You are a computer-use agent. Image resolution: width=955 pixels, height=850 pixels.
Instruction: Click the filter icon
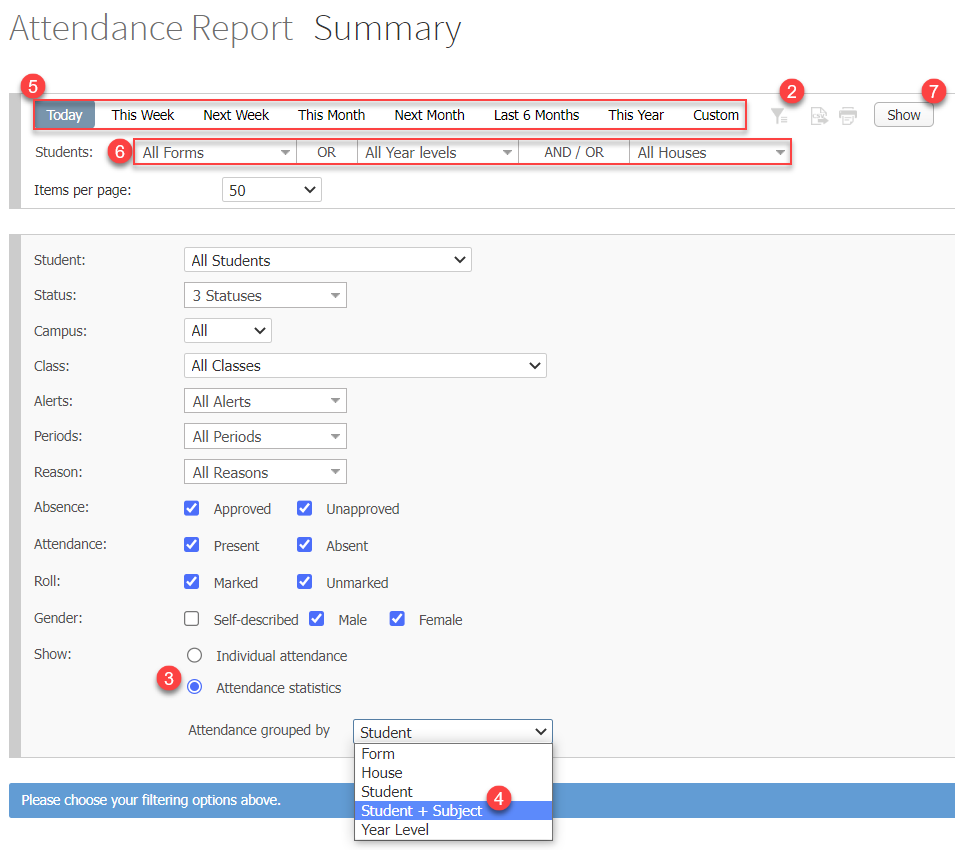pos(780,115)
